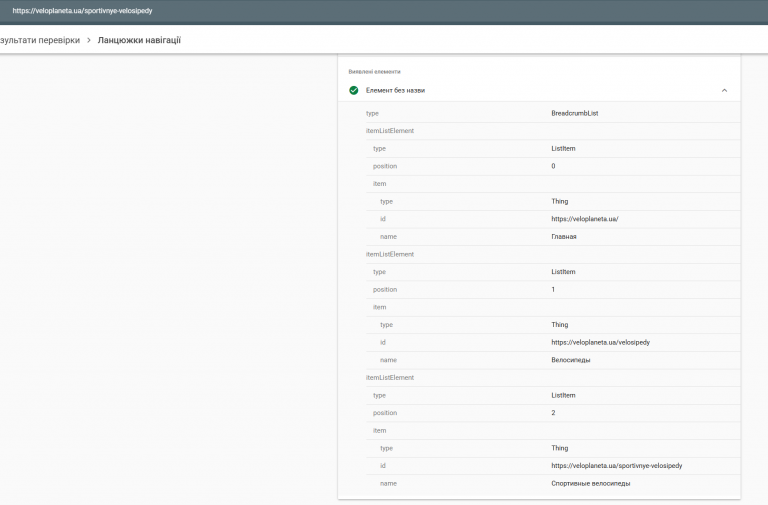Select the name value 'Главная'
768x505 pixels.
(x=564, y=237)
